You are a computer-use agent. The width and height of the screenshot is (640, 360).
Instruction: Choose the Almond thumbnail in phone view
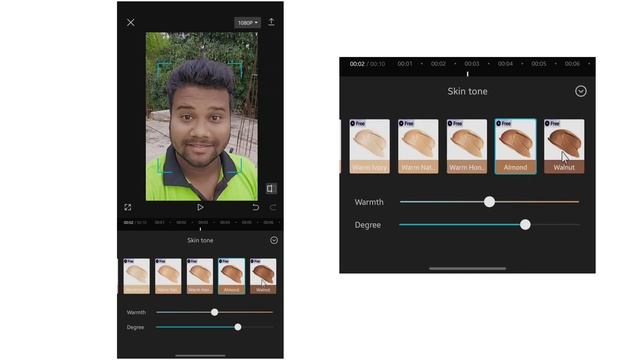click(x=231, y=276)
